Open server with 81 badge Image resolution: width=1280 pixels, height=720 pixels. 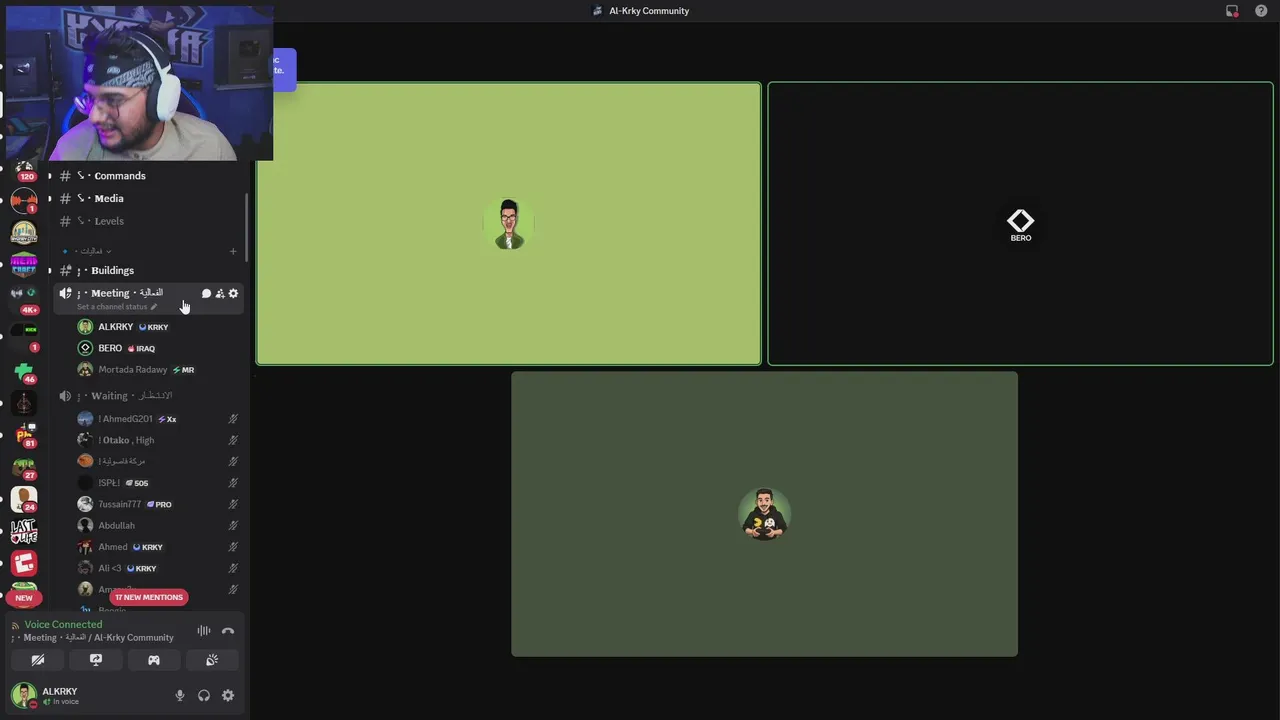click(24, 435)
